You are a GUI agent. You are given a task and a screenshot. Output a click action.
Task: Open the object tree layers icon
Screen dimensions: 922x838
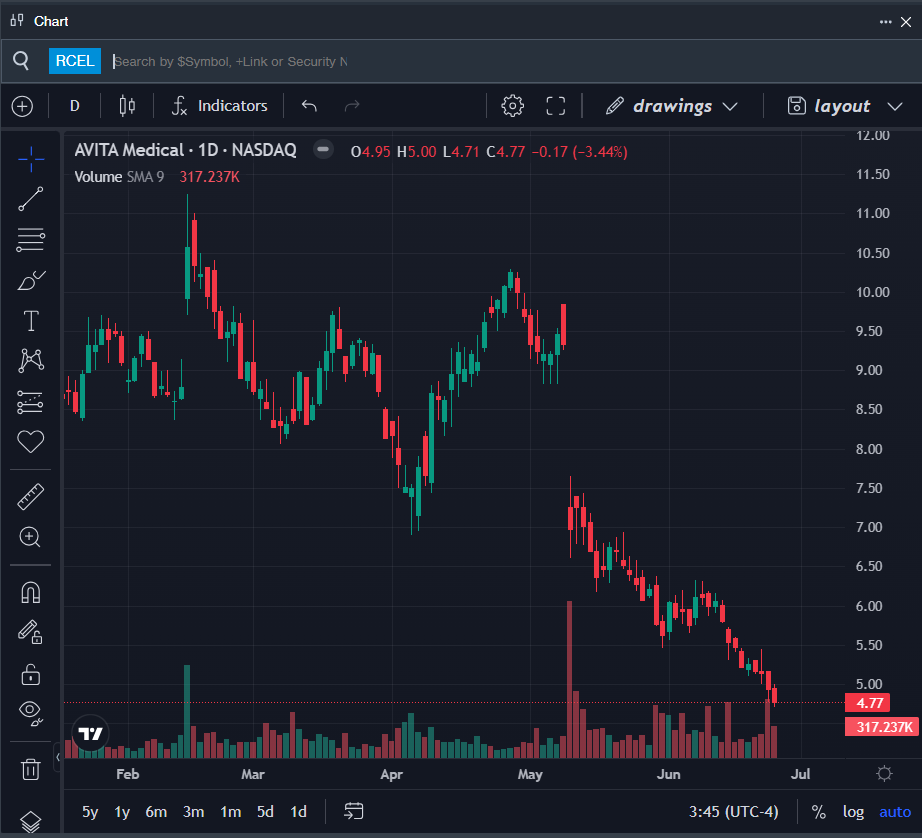tap(31, 822)
